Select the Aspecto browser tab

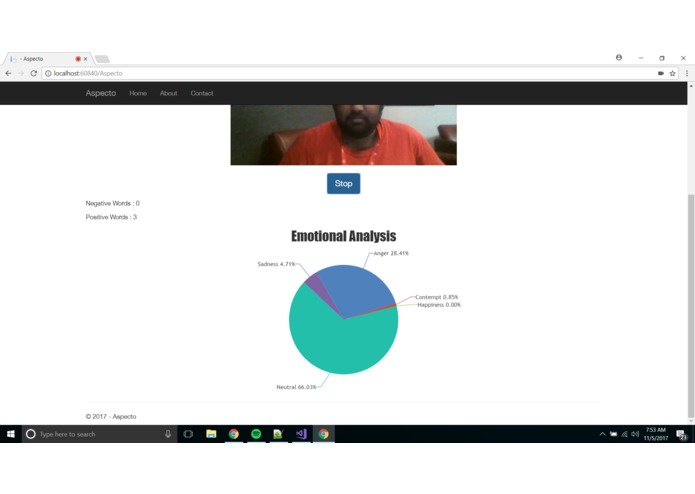[47, 58]
